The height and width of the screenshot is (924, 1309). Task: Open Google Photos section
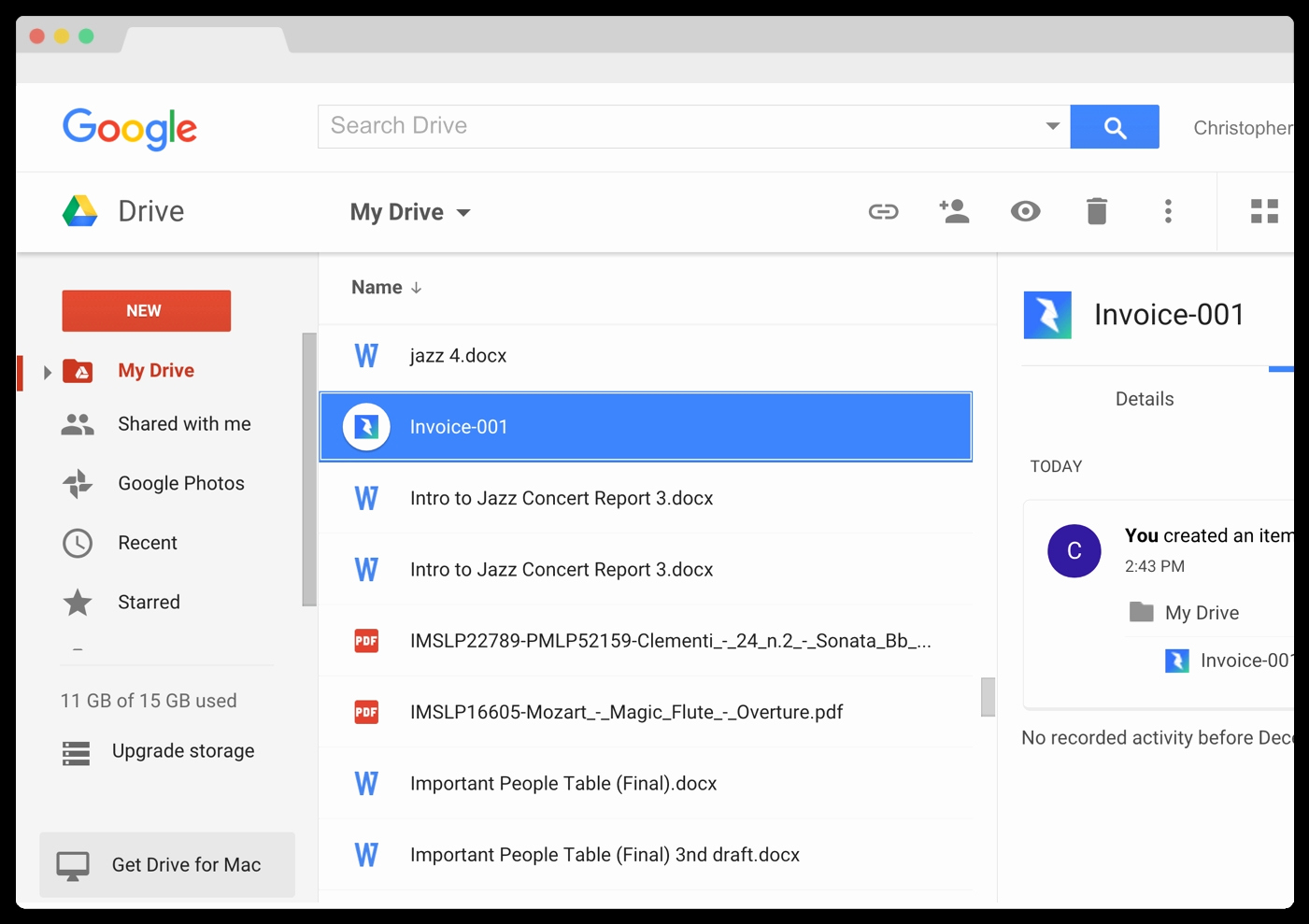coord(181,483)
